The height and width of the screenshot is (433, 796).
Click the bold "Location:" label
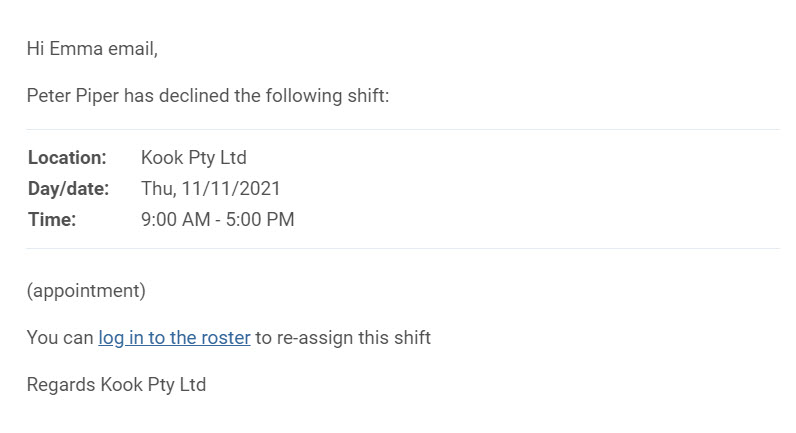67,158
